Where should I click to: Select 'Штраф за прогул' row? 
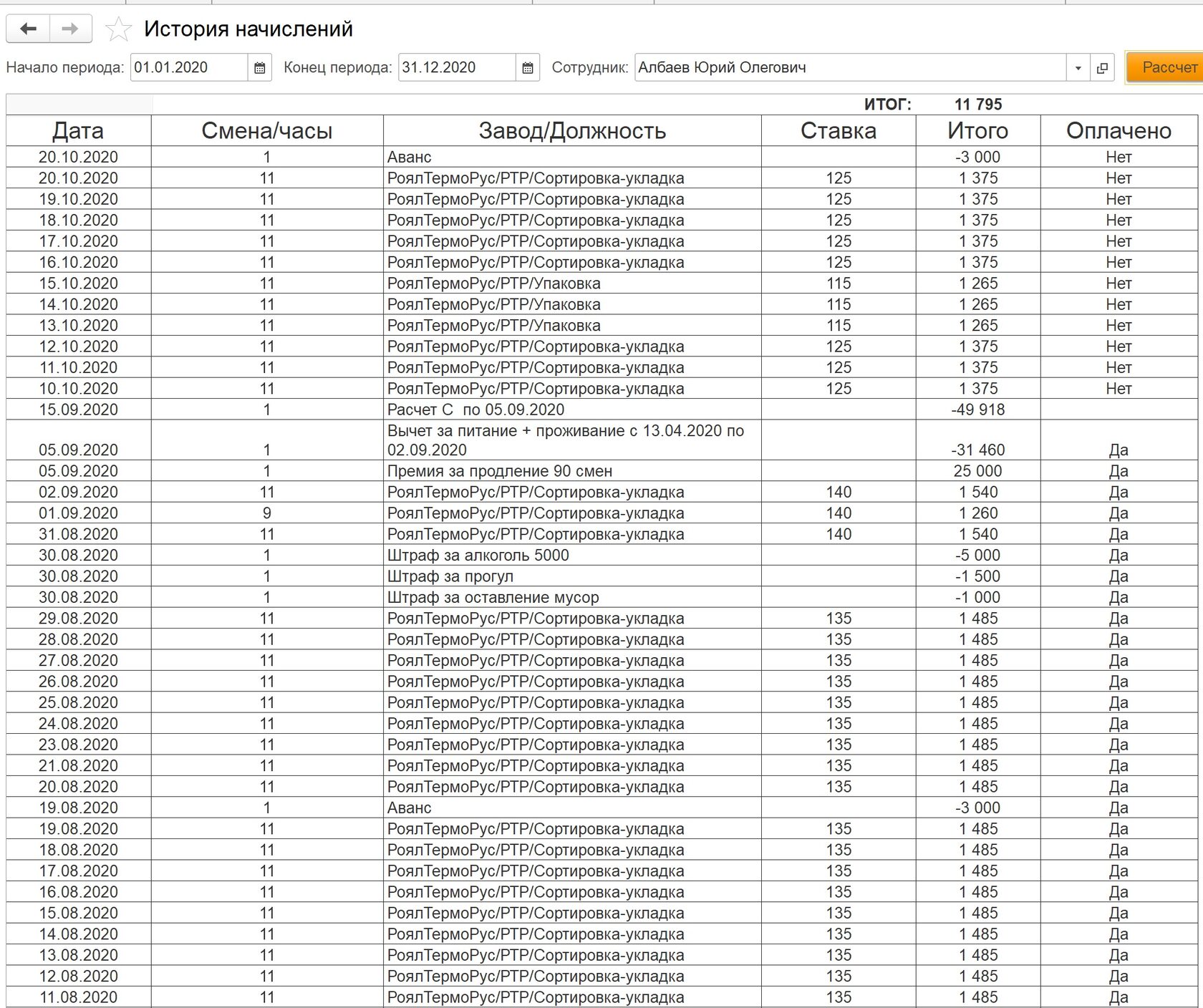coord(601,576)
